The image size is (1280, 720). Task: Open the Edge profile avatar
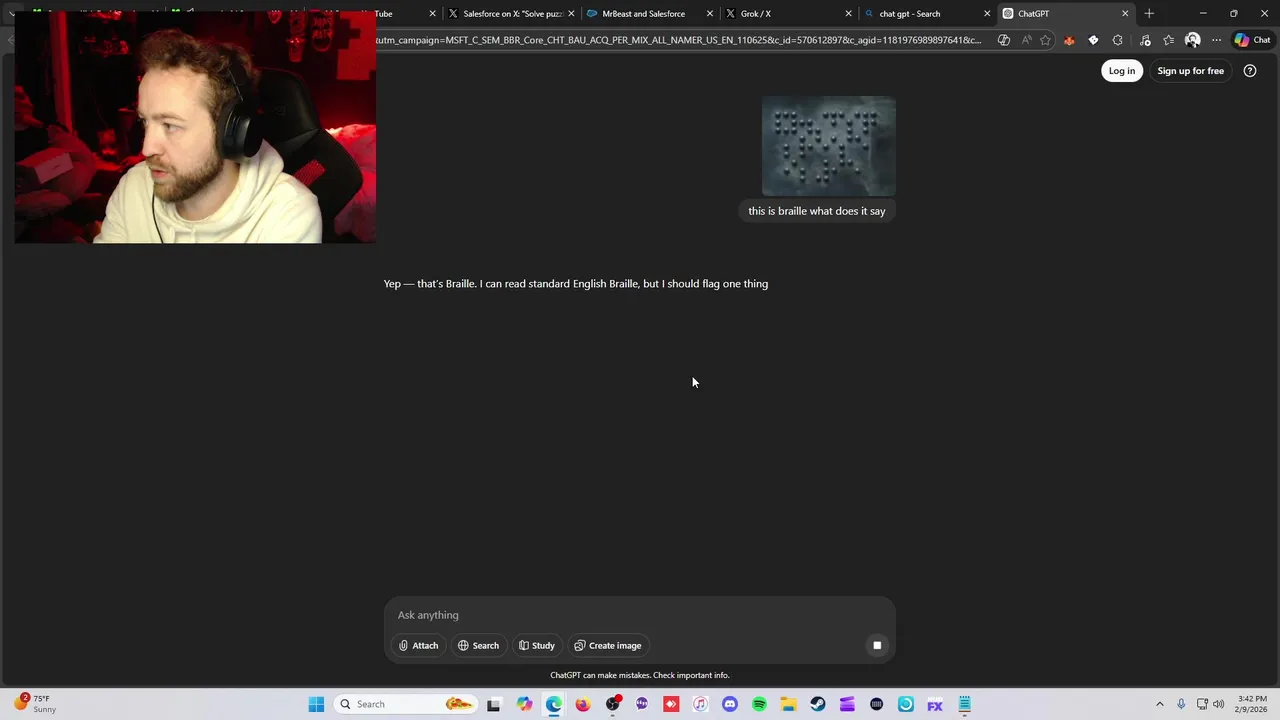click(1192, 40)
